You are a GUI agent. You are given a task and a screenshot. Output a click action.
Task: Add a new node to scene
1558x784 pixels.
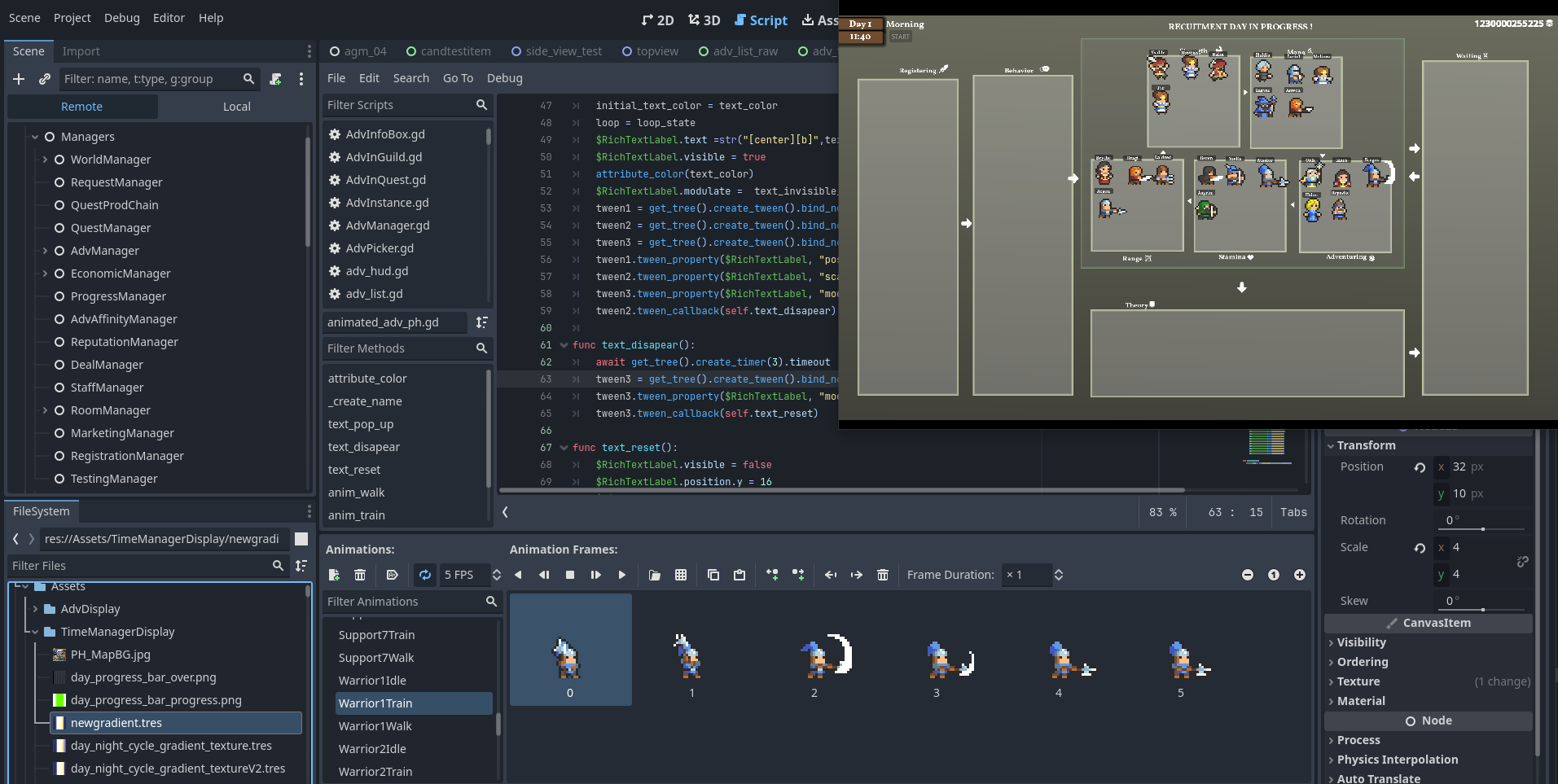[19, 79]
